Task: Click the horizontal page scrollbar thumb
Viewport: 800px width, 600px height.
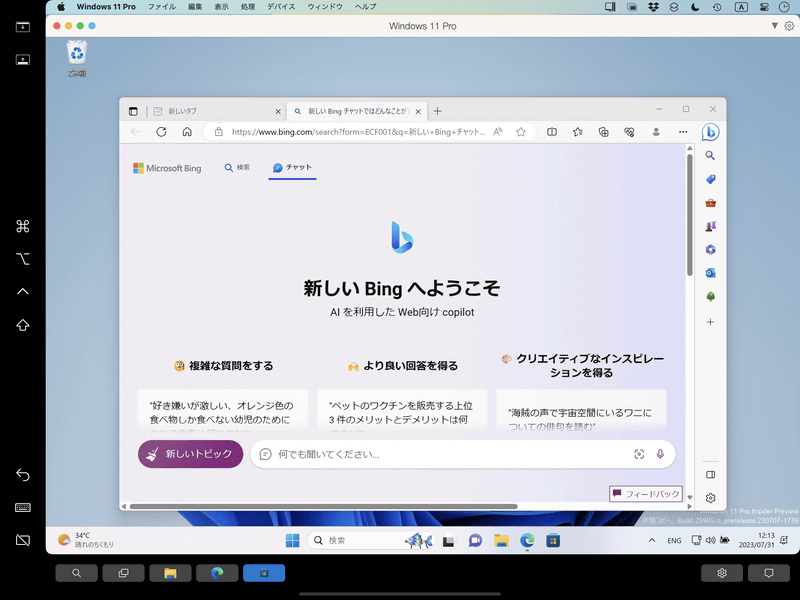Action: [x=323, y=507]
